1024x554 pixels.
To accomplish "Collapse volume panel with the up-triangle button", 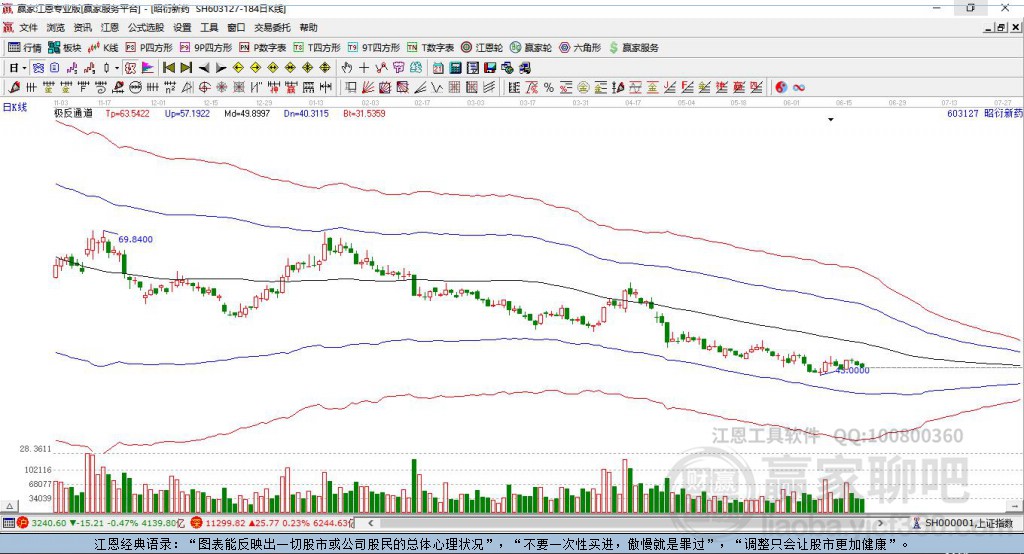I will [9, 506].
